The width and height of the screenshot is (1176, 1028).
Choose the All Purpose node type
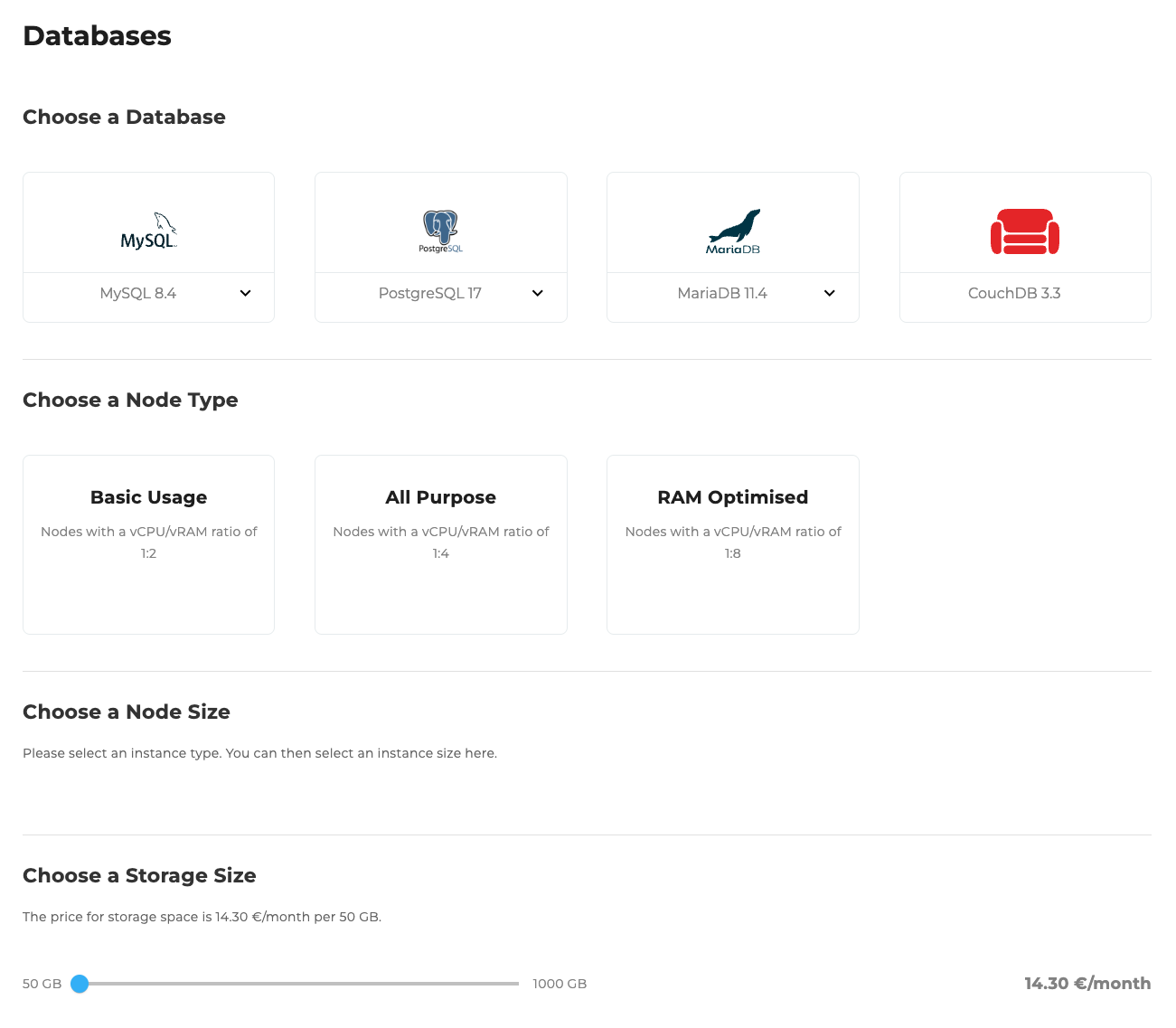tap(440, 543)
